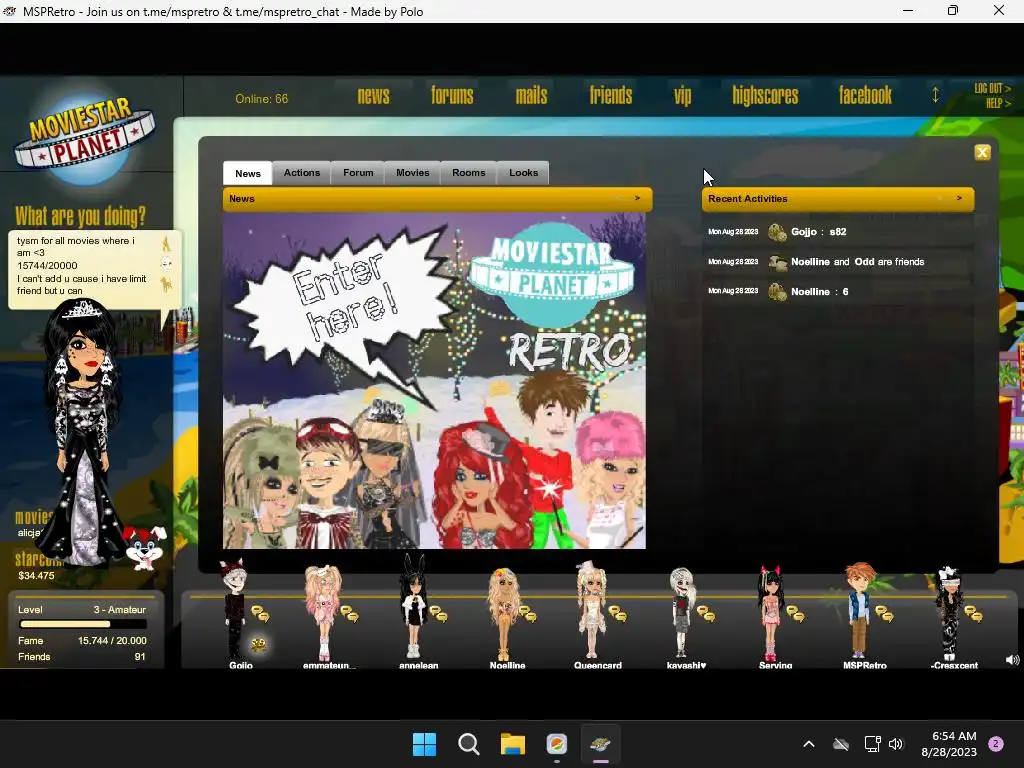Open chat bubbles icon next to emmateun_
Image resolution: width=1024 pixels, height=768 pixels.
[349, 614]
